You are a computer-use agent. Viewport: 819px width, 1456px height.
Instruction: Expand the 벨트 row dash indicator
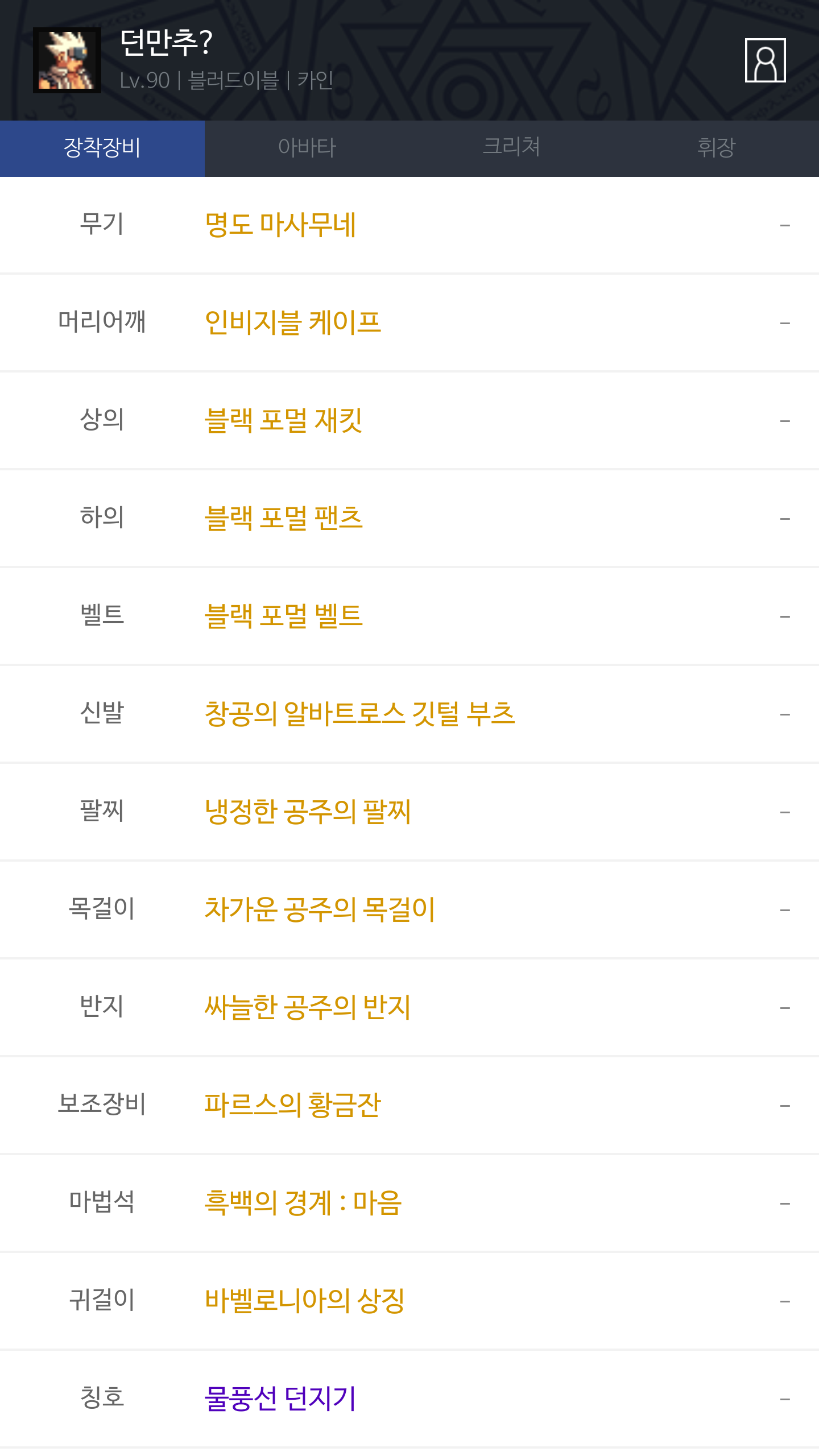[785, 617]
